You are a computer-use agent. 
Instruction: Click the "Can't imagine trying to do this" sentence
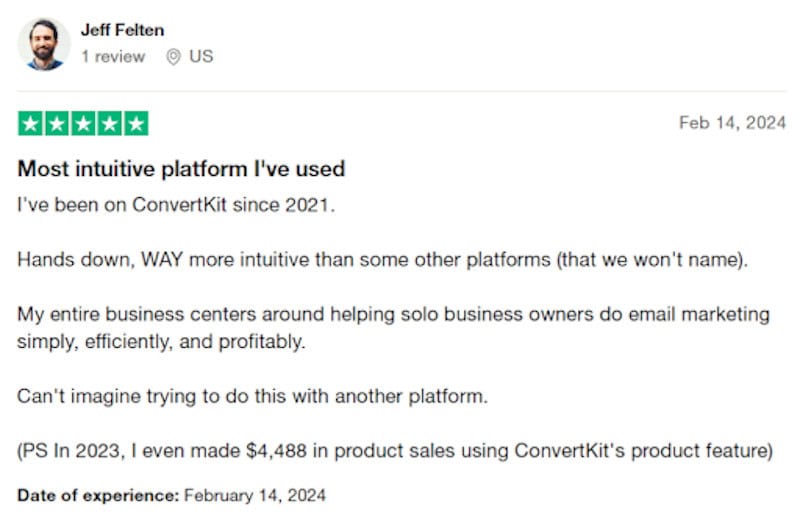pyautogui.click(x=252, y=396)
